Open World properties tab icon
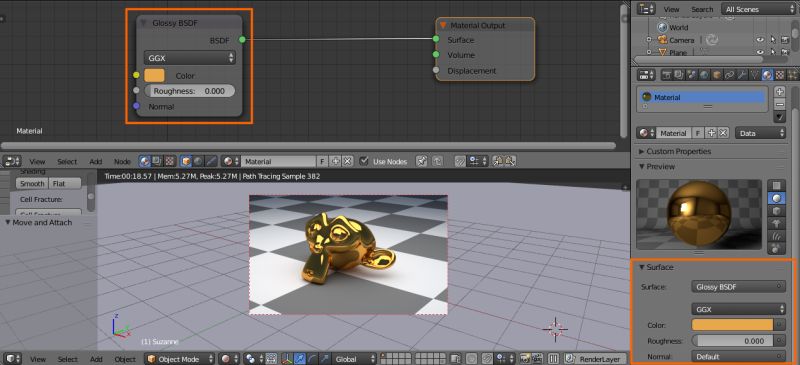 (x=704, y=75)
